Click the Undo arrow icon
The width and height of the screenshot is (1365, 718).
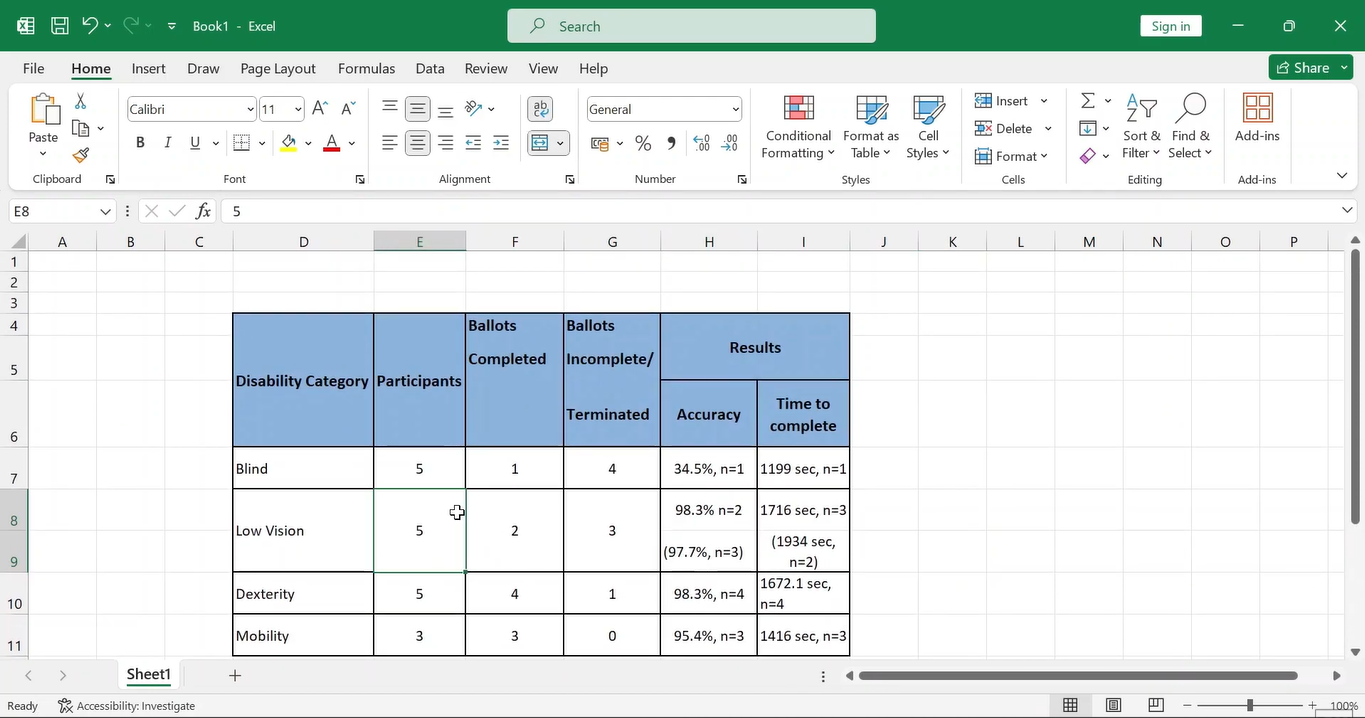click(x=90, y=26)
